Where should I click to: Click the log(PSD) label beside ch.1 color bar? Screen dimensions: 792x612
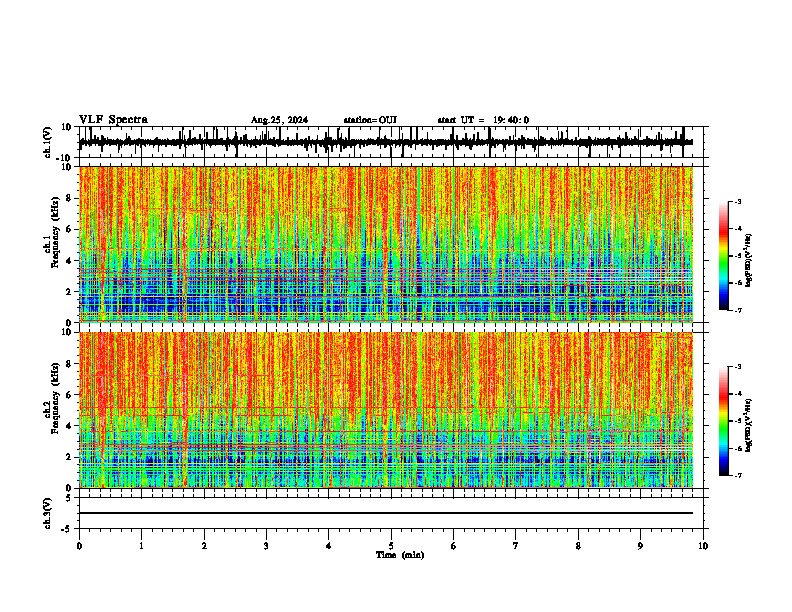pos(748,261)
